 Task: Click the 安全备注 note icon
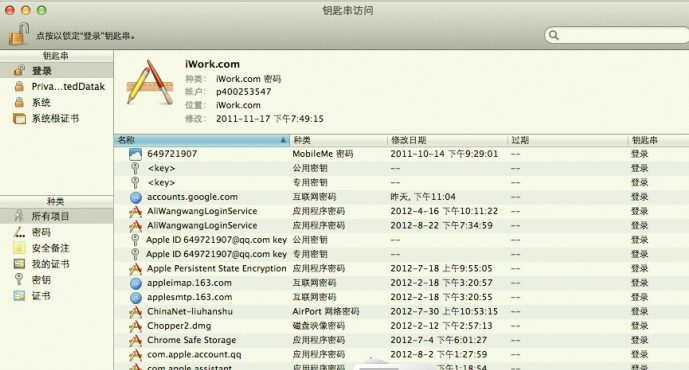[19, 248]
